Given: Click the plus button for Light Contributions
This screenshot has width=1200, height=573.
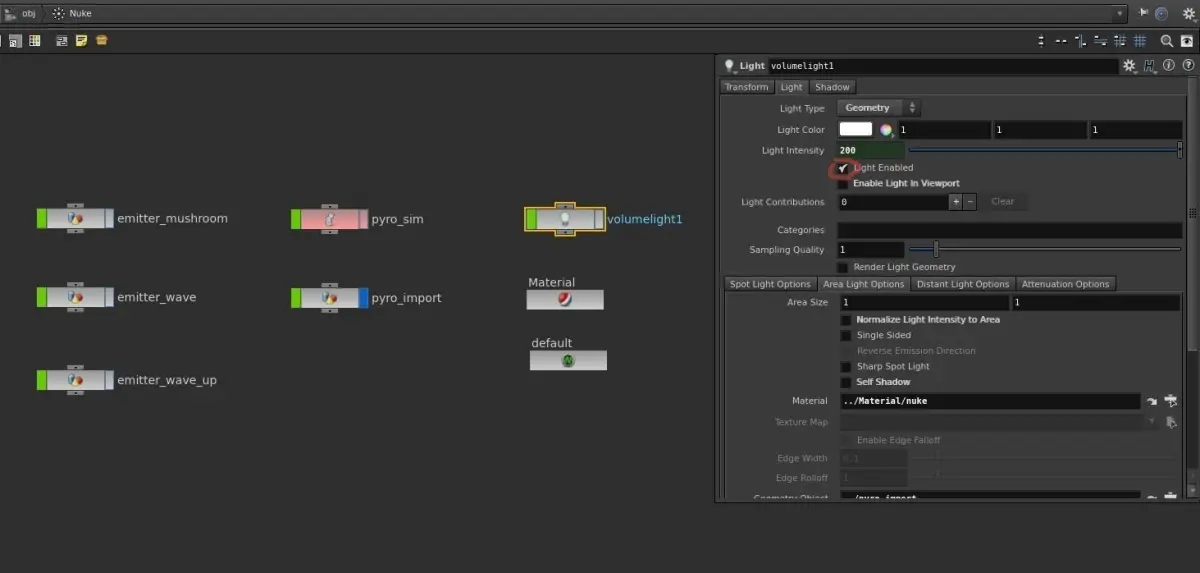Looking at the screenshot, I should (x=956, y=202).
